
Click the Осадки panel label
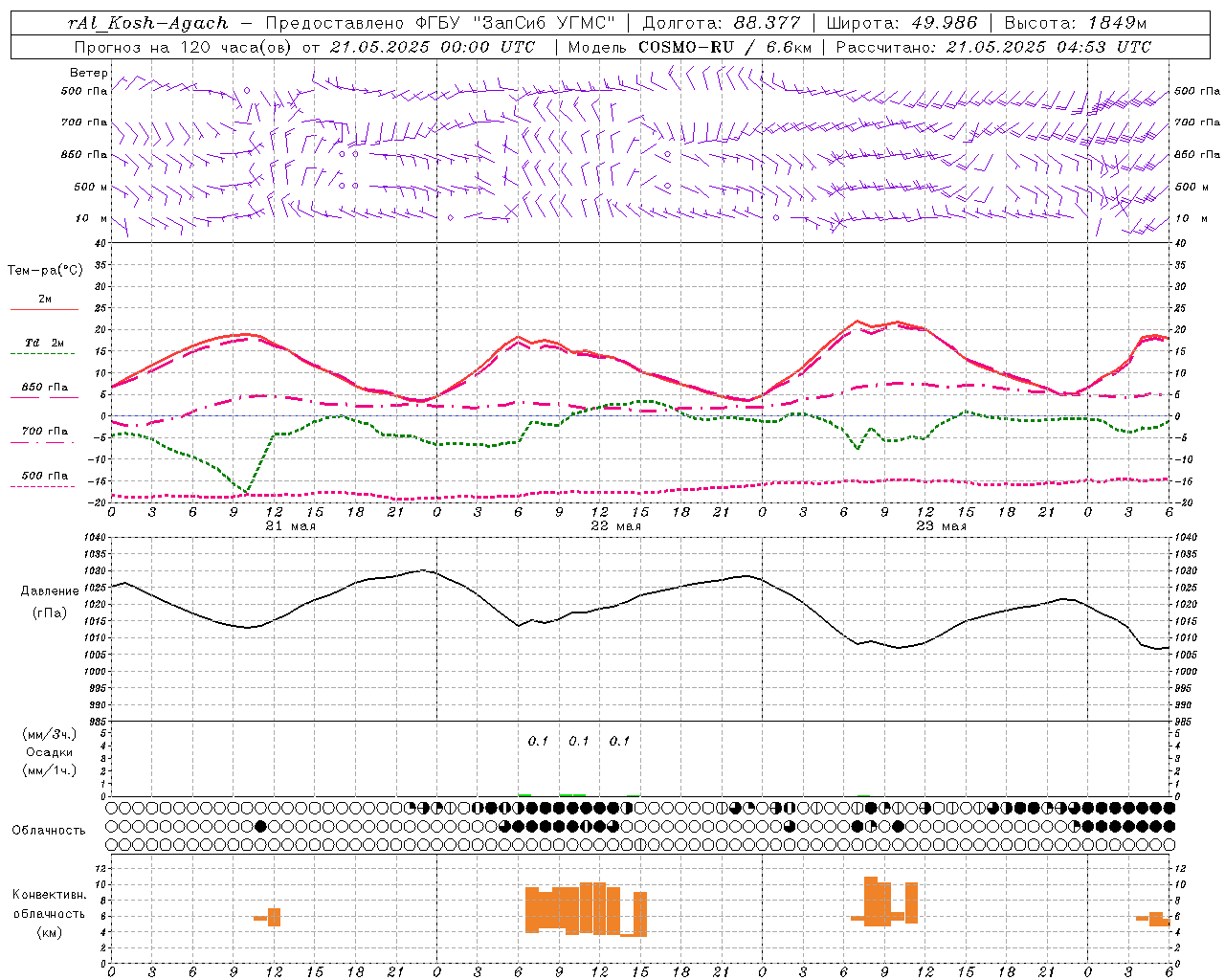pyautogui.click(x=50, y=752)
